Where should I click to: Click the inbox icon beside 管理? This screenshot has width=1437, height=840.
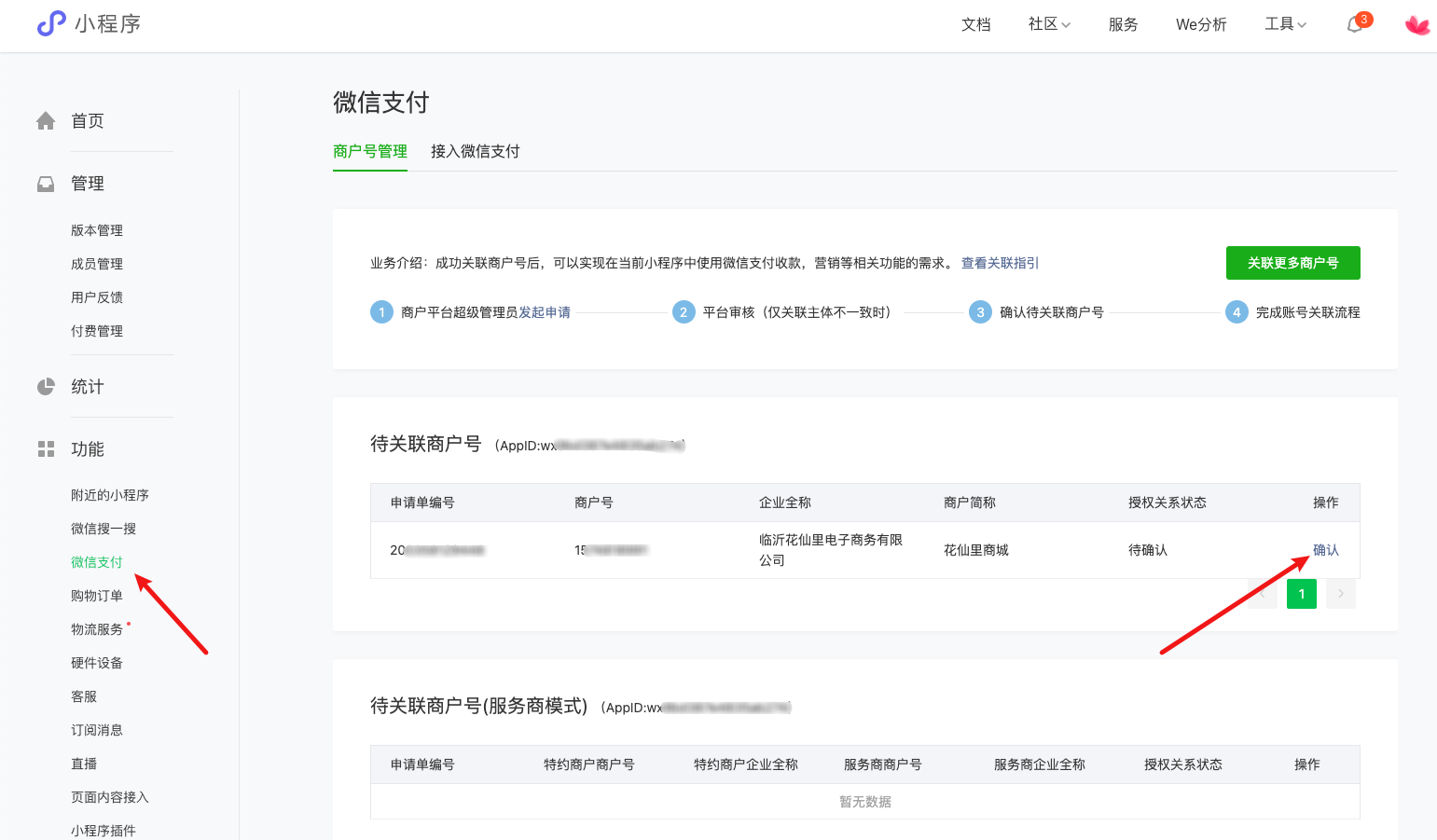click(46, 184)
